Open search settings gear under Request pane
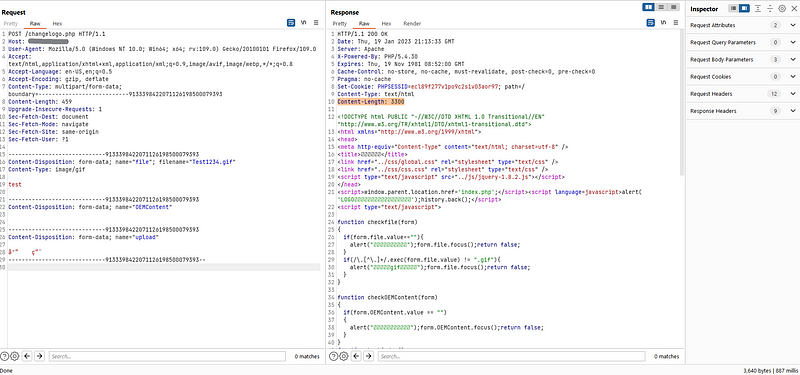Screen dimensions: 800x375 coord(14,356)
